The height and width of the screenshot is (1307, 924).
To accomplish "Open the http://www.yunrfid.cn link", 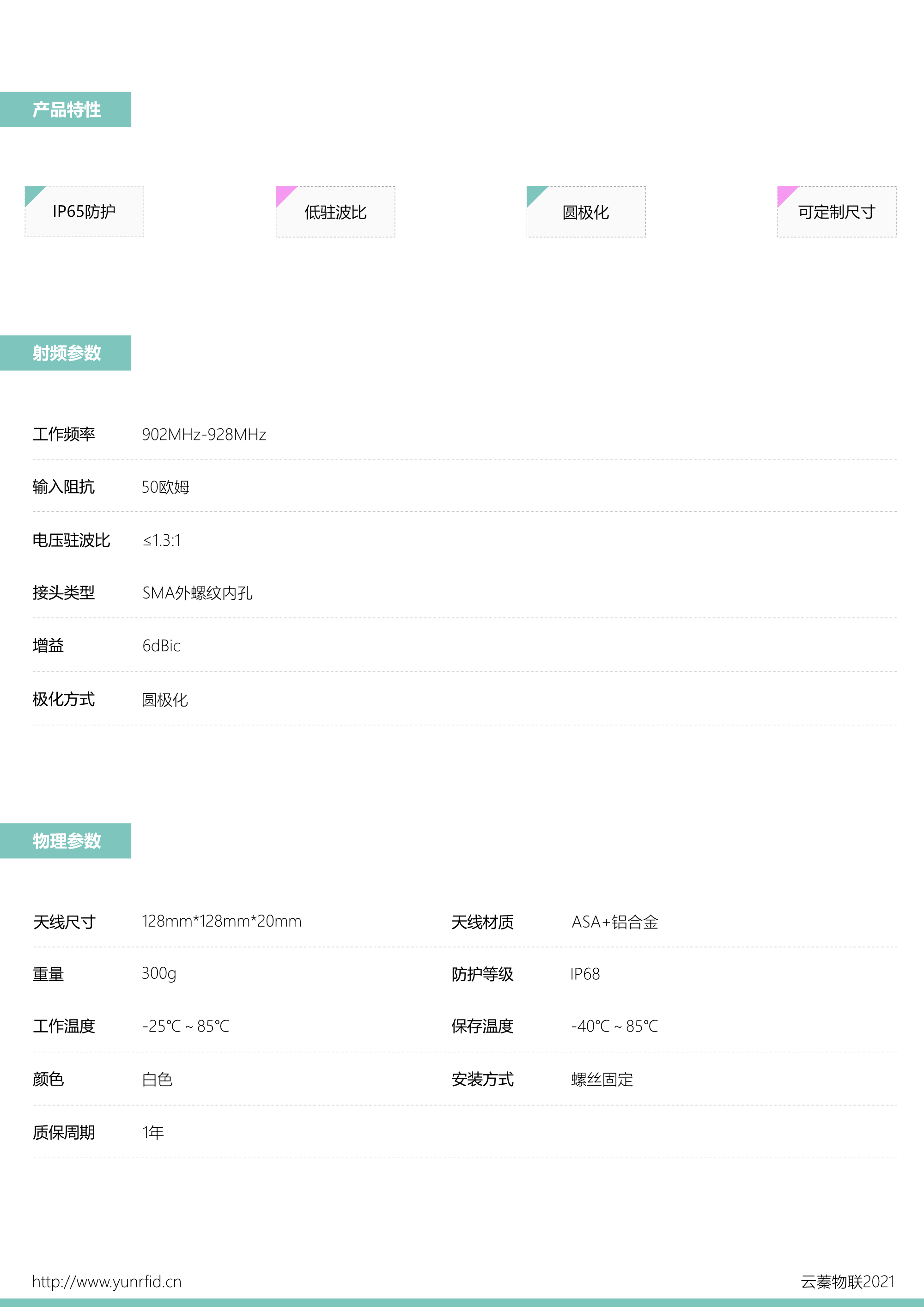I will tap(107, 1282).
